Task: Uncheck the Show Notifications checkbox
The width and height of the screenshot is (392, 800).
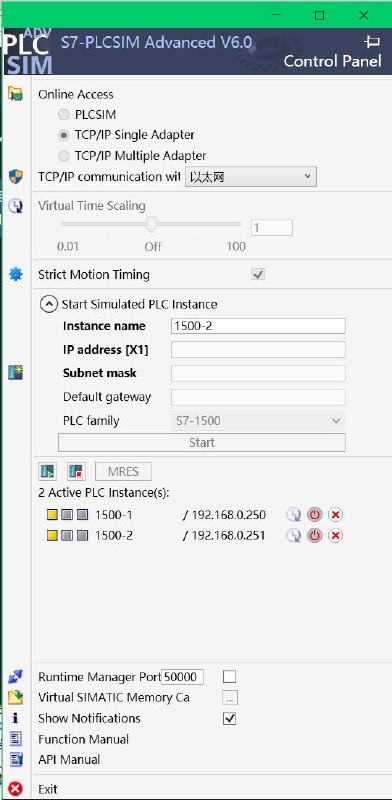Action: (x=230, y=718)
